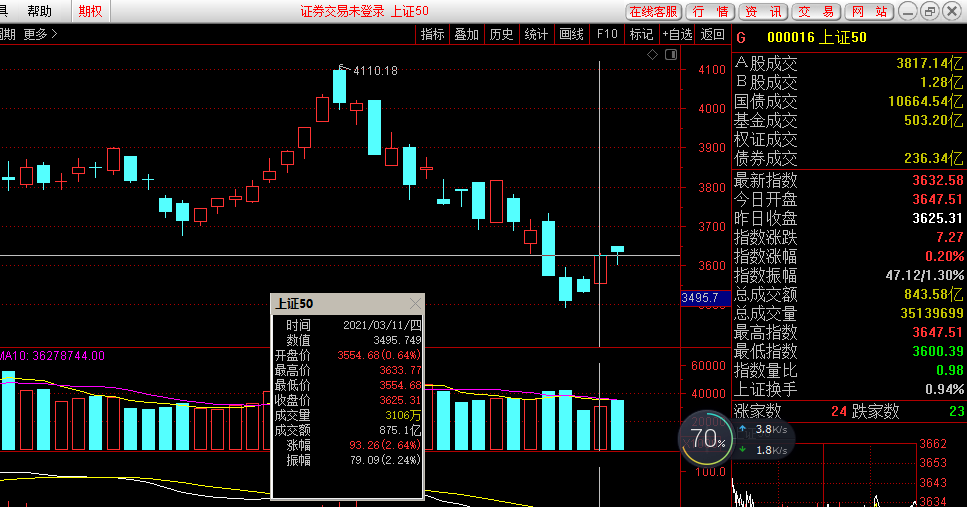This screenshot has height=507, width=967.
Task: Close the 上证50 data tooltip window
Action: 416,303
